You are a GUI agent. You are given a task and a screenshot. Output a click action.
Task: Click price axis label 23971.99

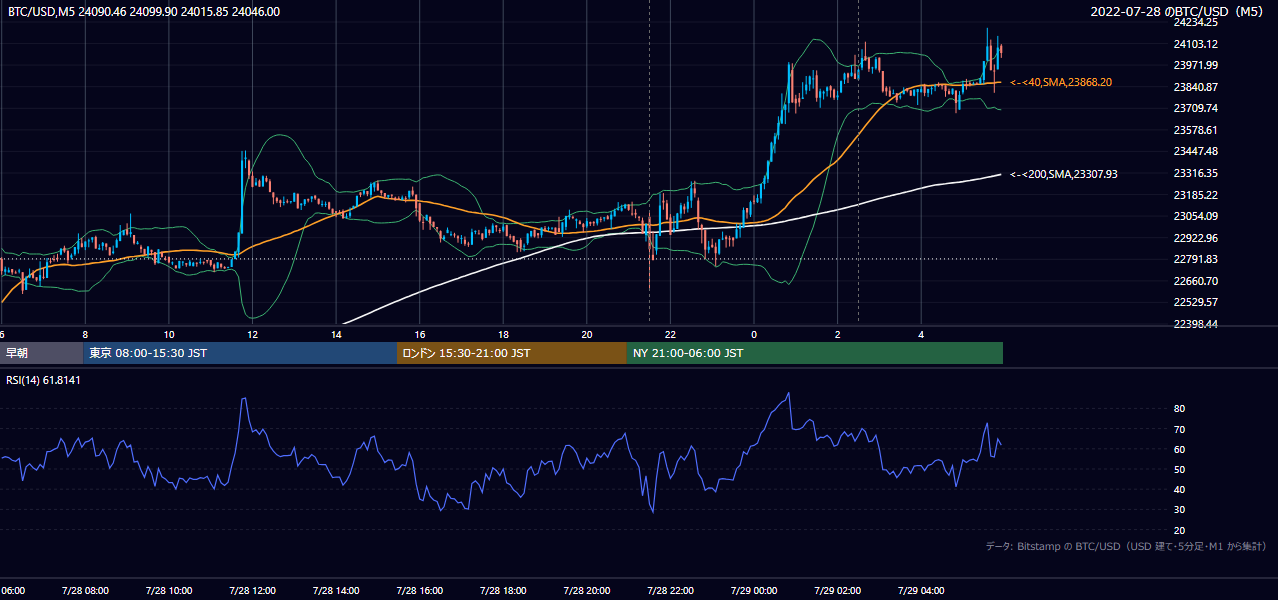click(x=1195, y=65)
